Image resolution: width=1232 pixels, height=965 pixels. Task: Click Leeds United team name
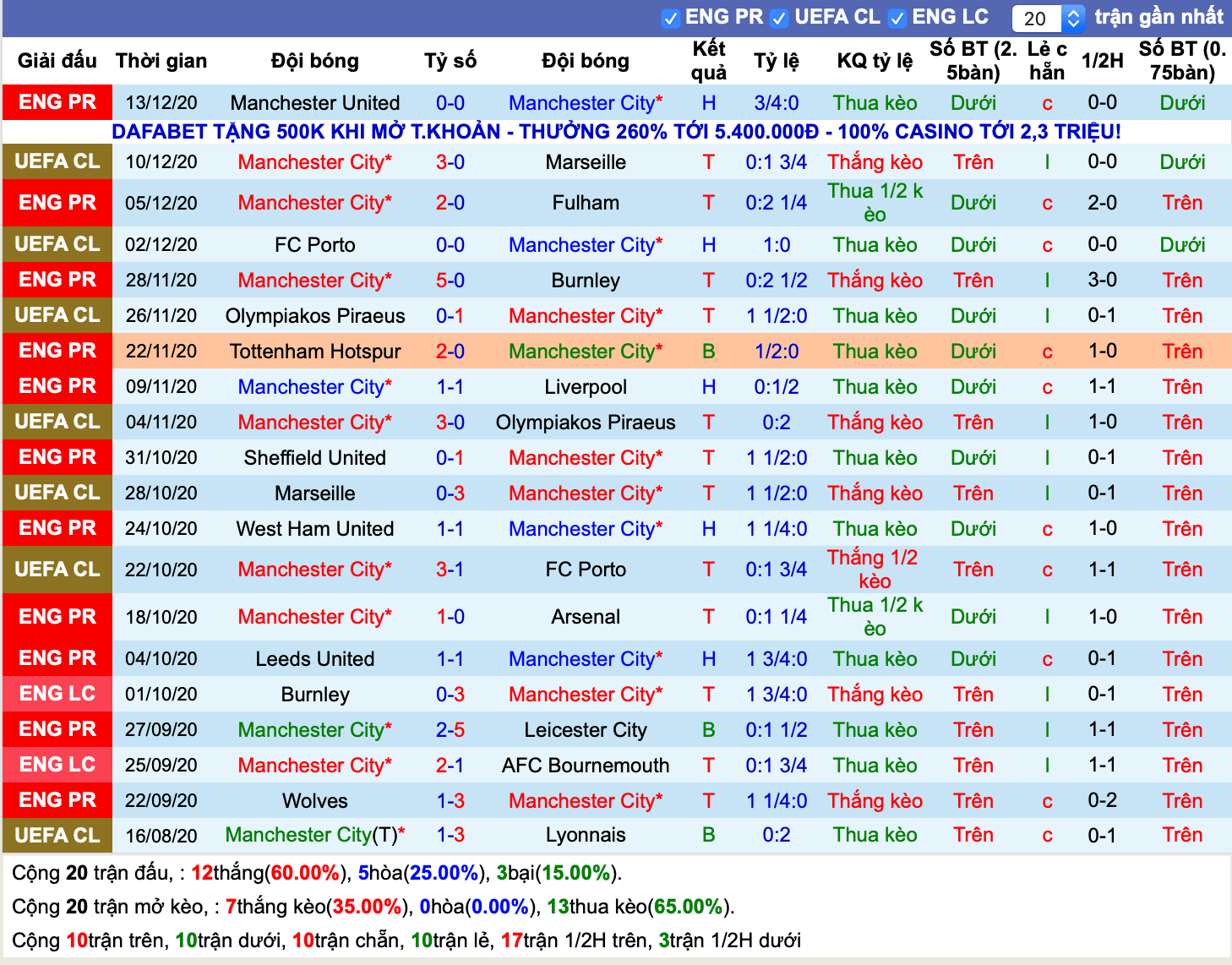click(x=315, y=659)
